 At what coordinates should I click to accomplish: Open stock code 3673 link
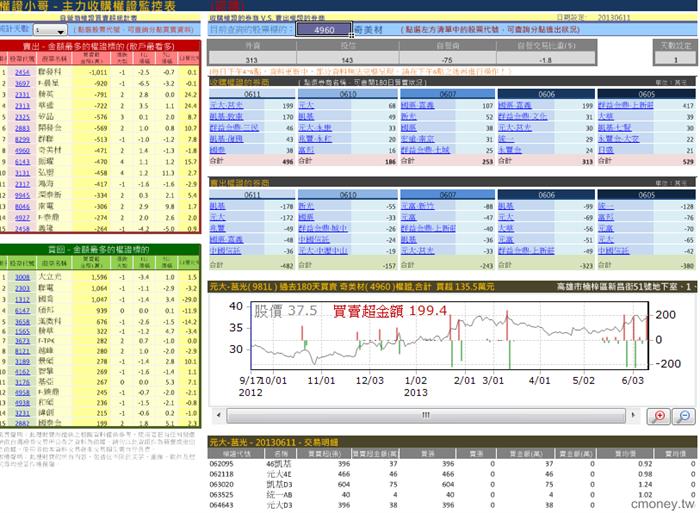pos(22,341)
